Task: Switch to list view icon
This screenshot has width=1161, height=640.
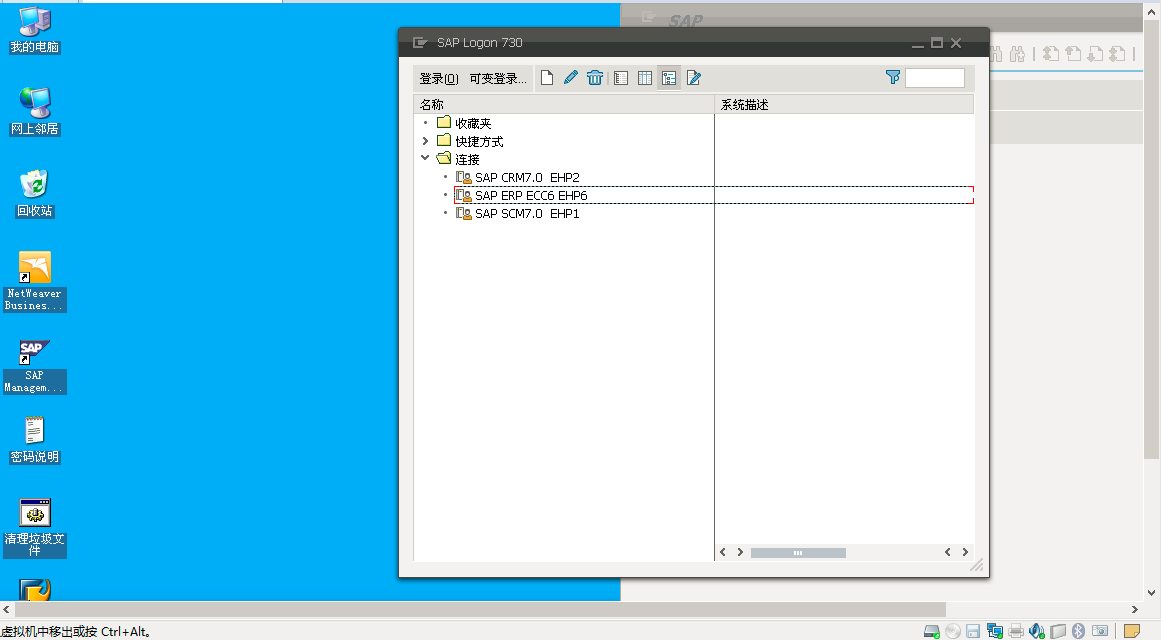Action: pos(621,78)
